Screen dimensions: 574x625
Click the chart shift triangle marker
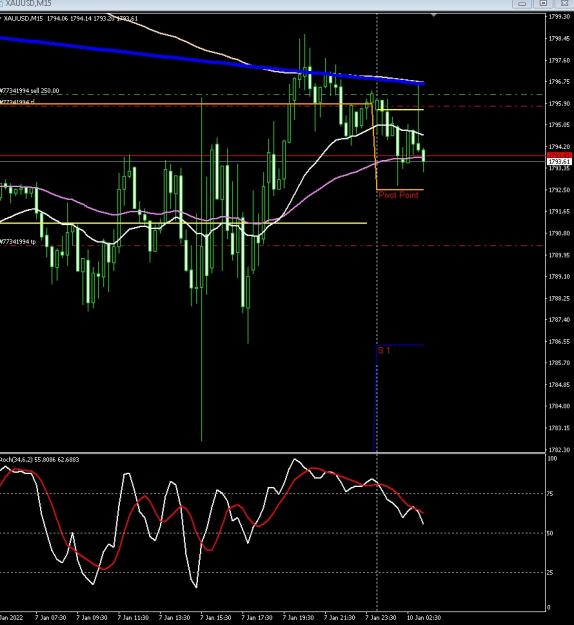pos(434,15)
